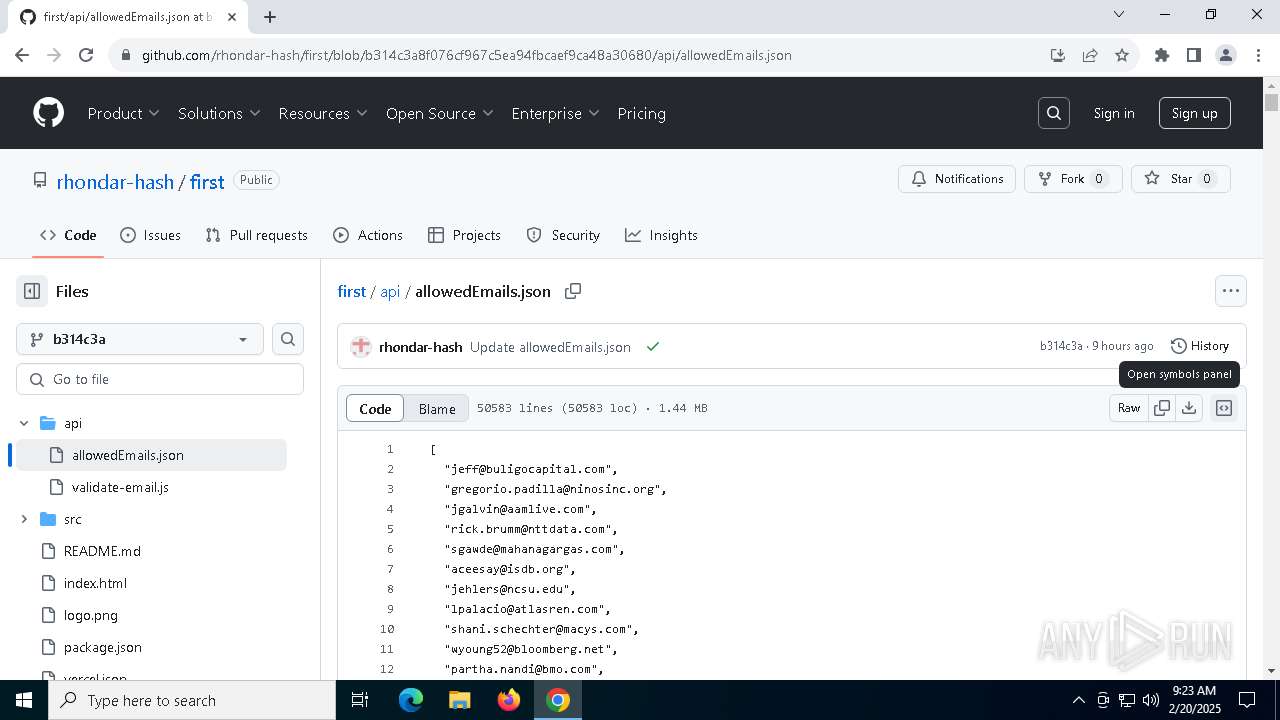Click the Sign up button
Viewport: 1280px width, 720px height.
tap(1195, 113)
